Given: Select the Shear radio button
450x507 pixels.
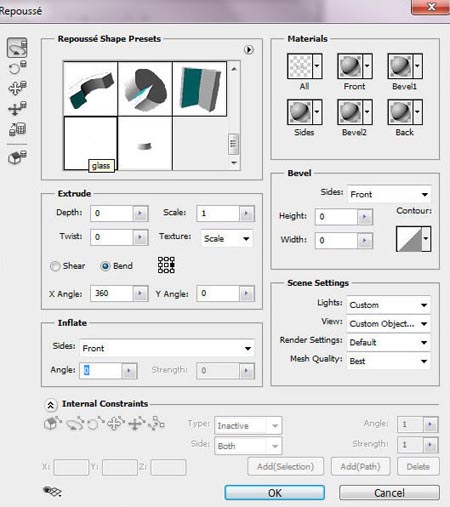Looking at the screenshot, I should pyautogui.click(x=55, y=266).
